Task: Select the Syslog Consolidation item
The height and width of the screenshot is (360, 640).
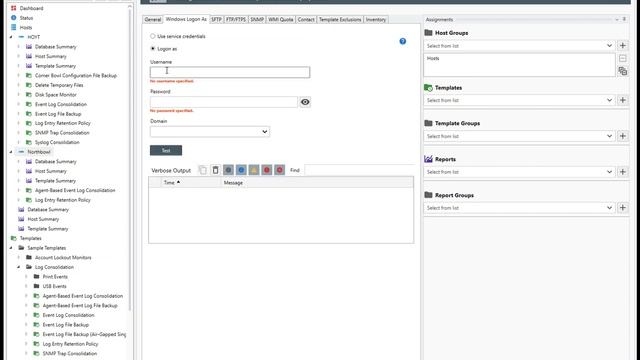Action: click(57, 142)
